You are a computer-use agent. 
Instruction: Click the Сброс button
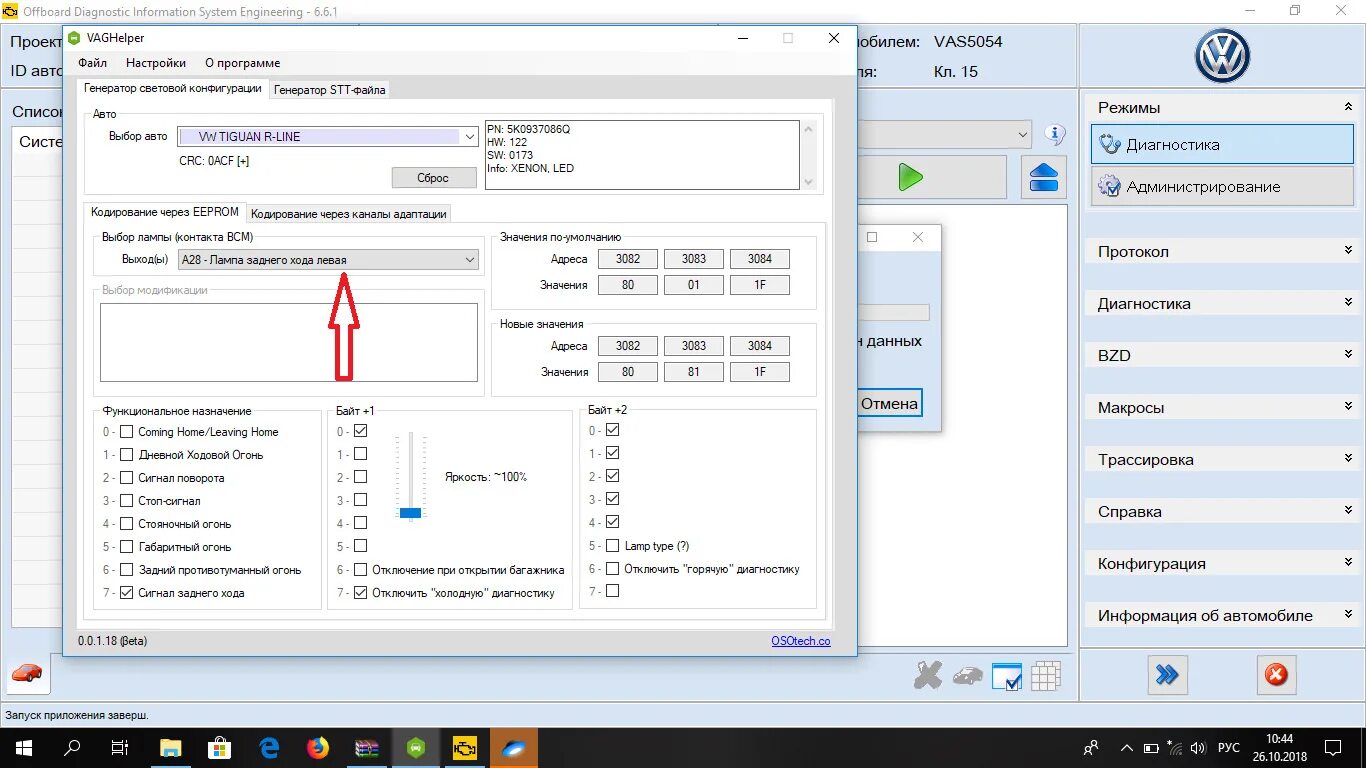pyautogui.click(x=434, y=177)
